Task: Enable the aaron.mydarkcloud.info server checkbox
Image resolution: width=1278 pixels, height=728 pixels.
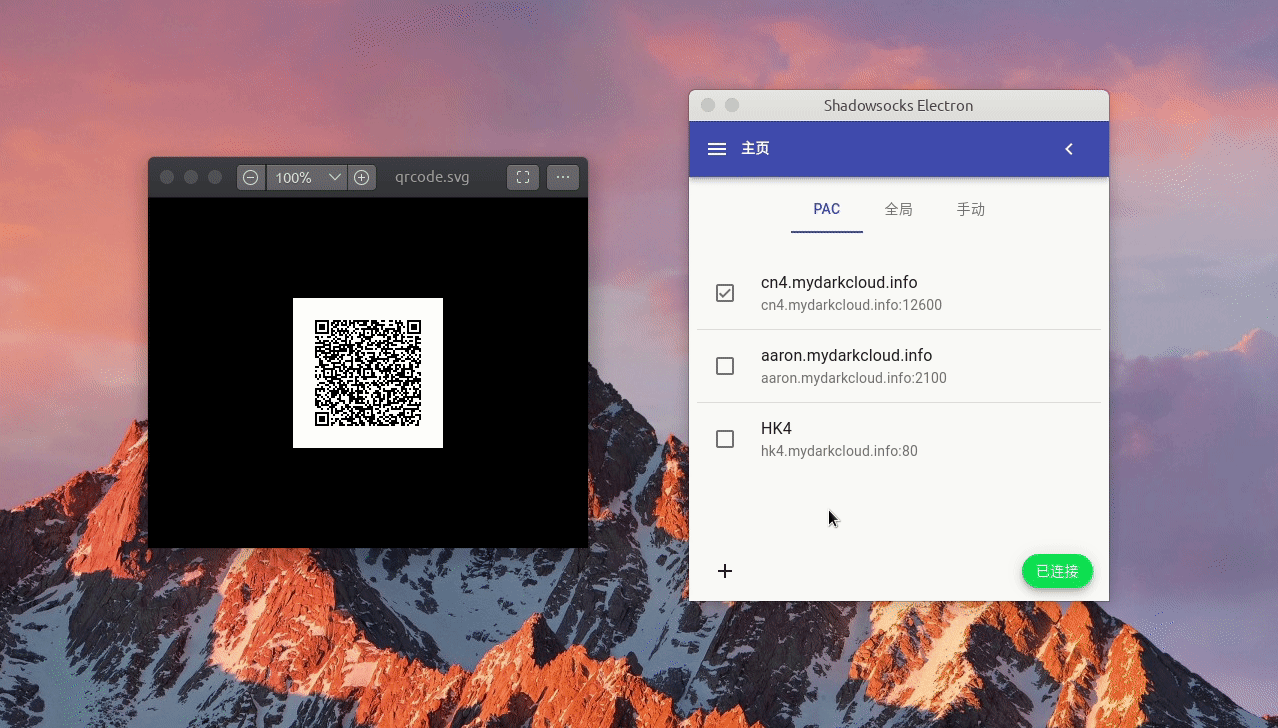Action: click(725, 366)
